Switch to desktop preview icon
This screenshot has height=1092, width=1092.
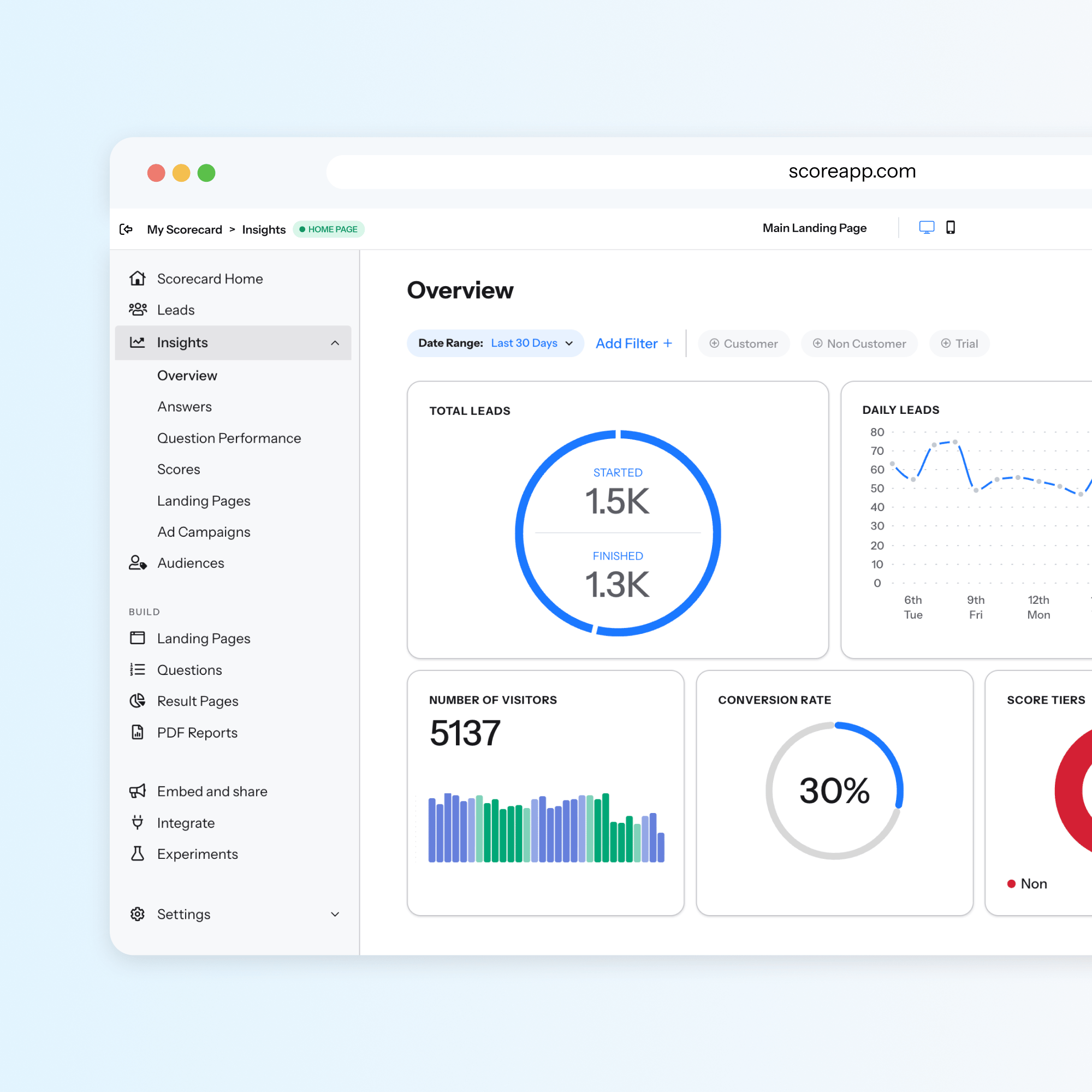coord(927,227)
